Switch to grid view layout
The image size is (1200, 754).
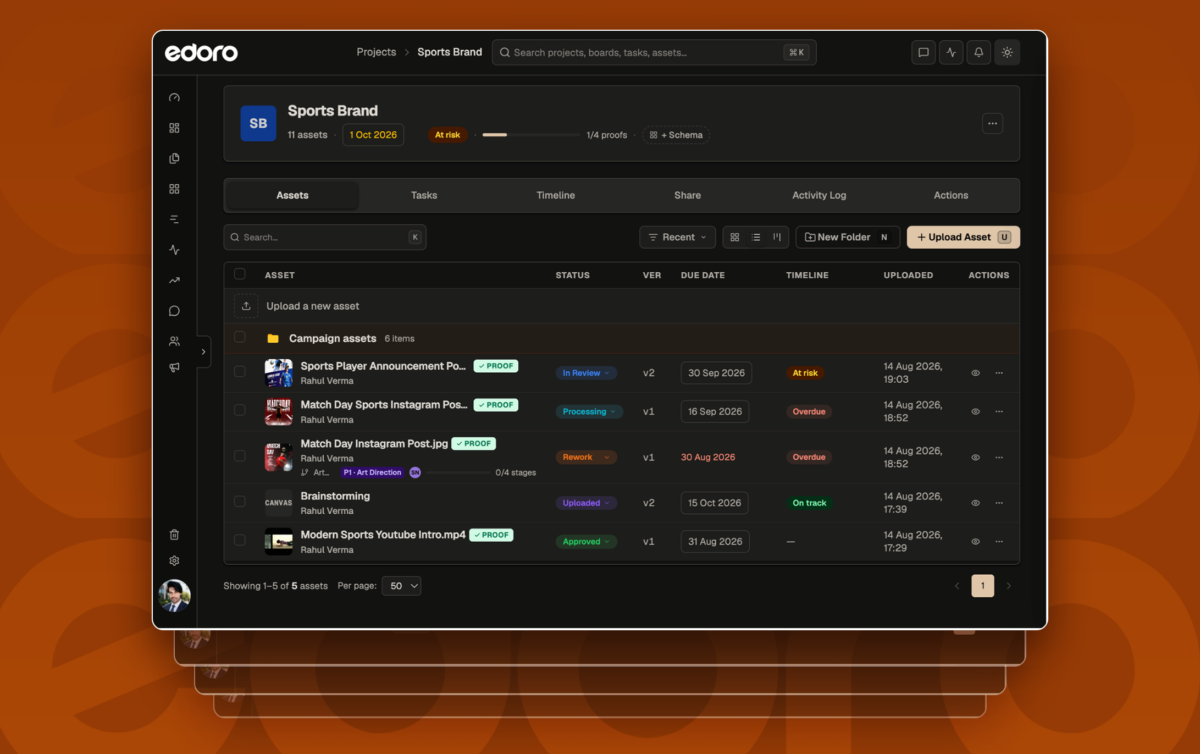pos(735,237)
